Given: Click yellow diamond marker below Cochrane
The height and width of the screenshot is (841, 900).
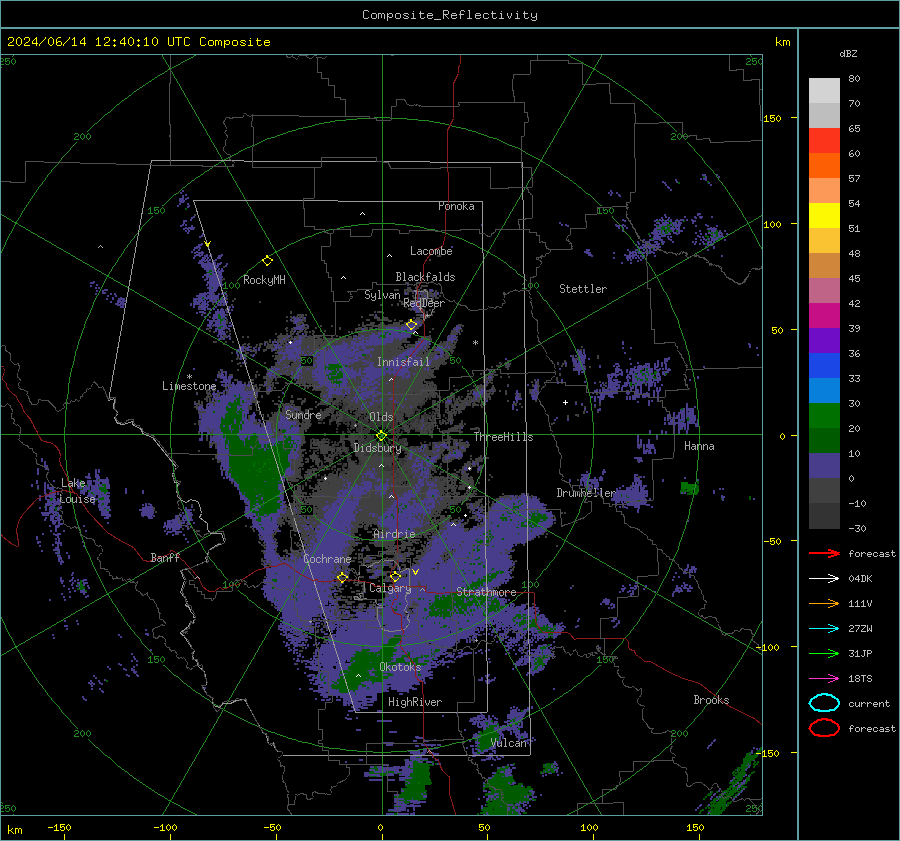Looking at the screenshot, I should (342, 577).
